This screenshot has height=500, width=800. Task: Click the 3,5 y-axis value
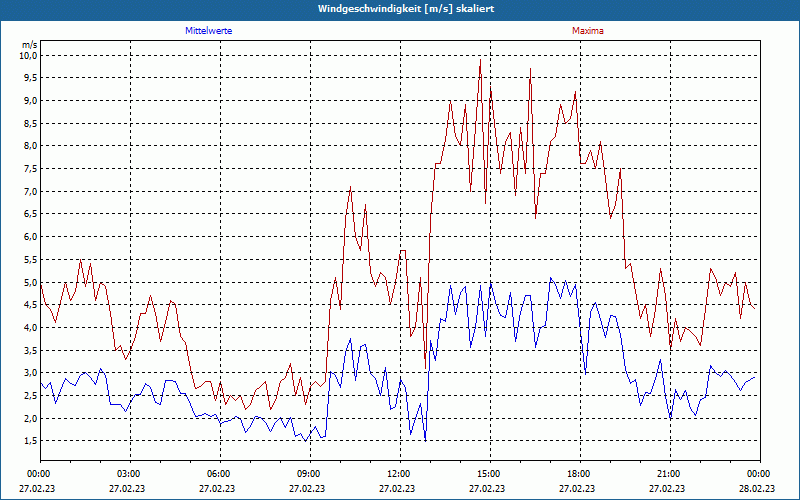[31, 350]
